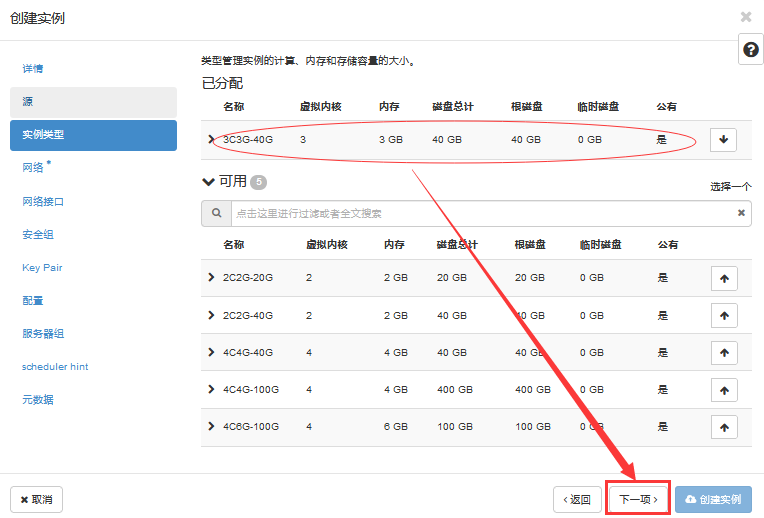
Task: Expand details of the 2C2G-20G row
Action: click(211, 277)
